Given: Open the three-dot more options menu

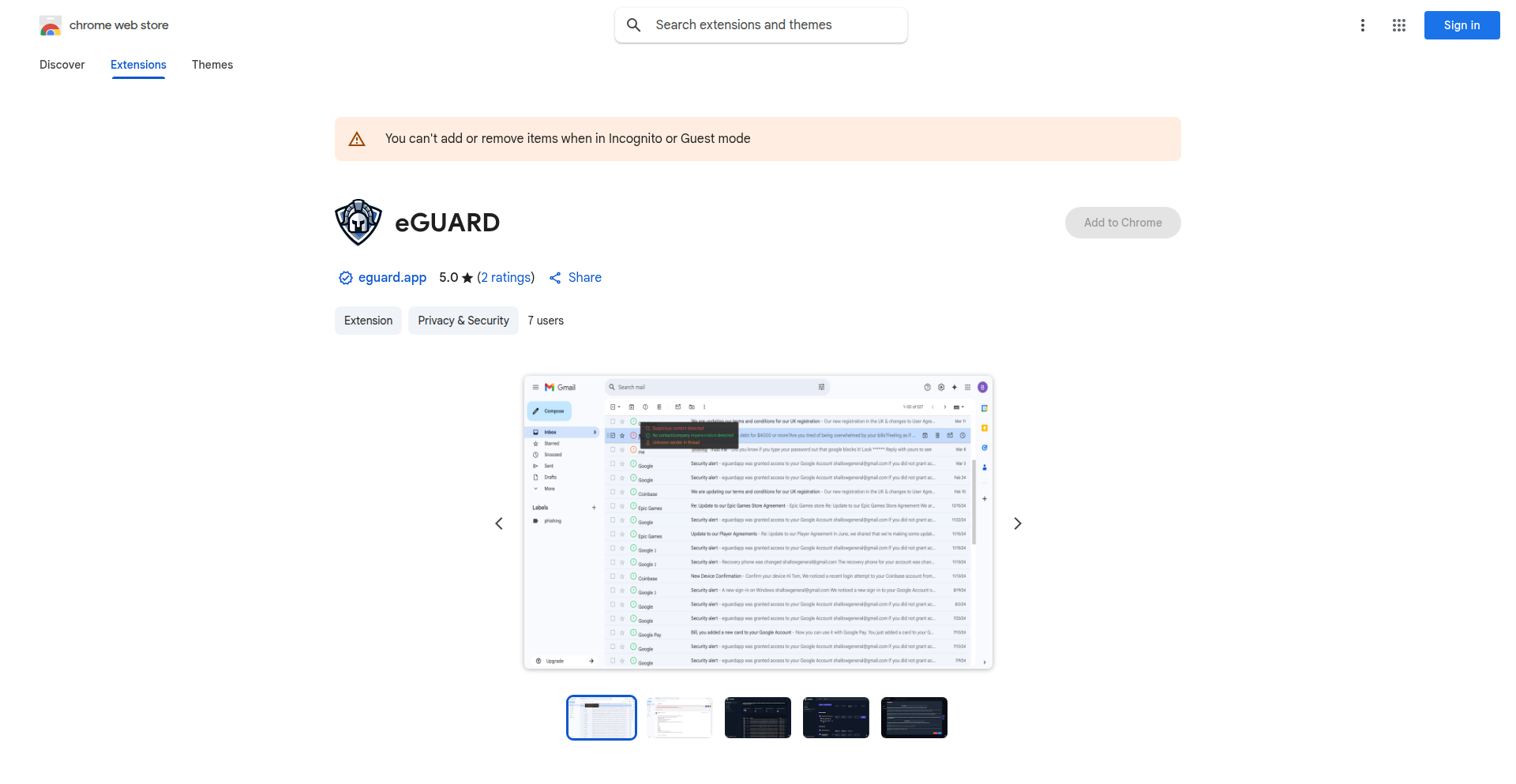Looking at the screenshot, I should coord(1363,25).
